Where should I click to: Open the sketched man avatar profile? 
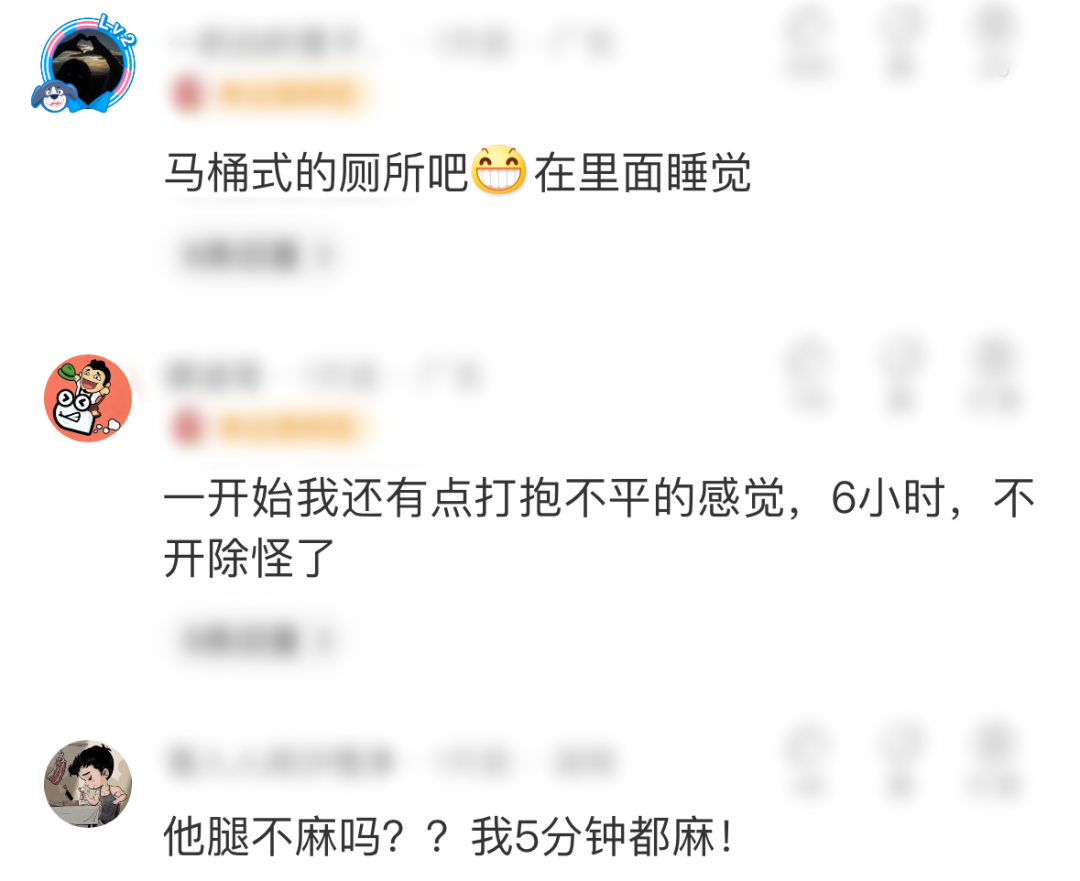click(x=88, y=783)
